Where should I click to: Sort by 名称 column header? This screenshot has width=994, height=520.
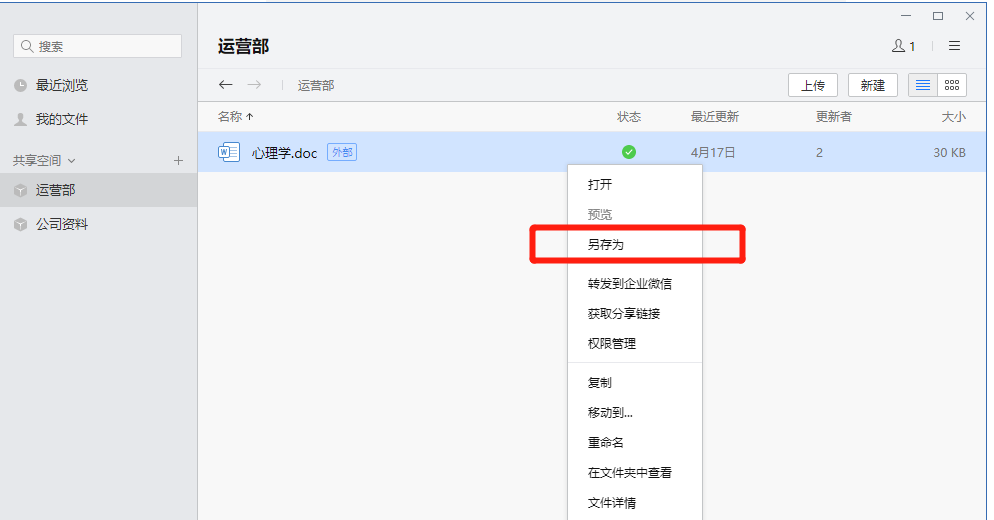coord(230,117)
